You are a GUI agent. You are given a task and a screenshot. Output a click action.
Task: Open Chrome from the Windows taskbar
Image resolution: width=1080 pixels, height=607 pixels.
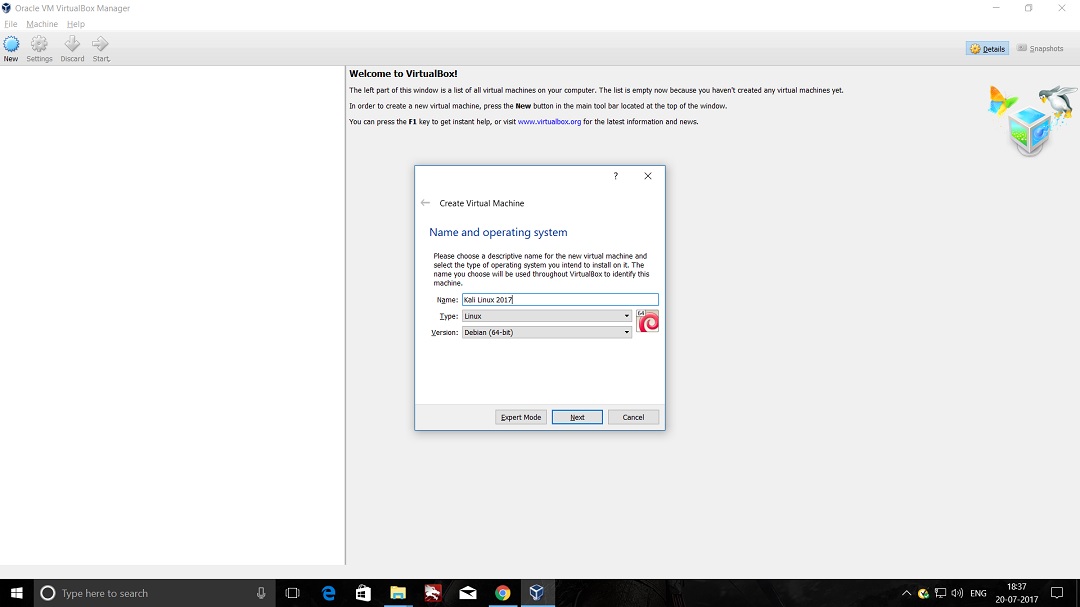(x=502, y=593)
